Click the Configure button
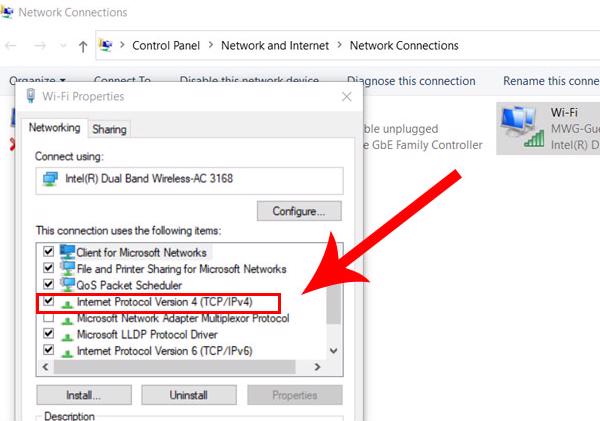Viewport: 600px width, 421px height. (299, 211)
